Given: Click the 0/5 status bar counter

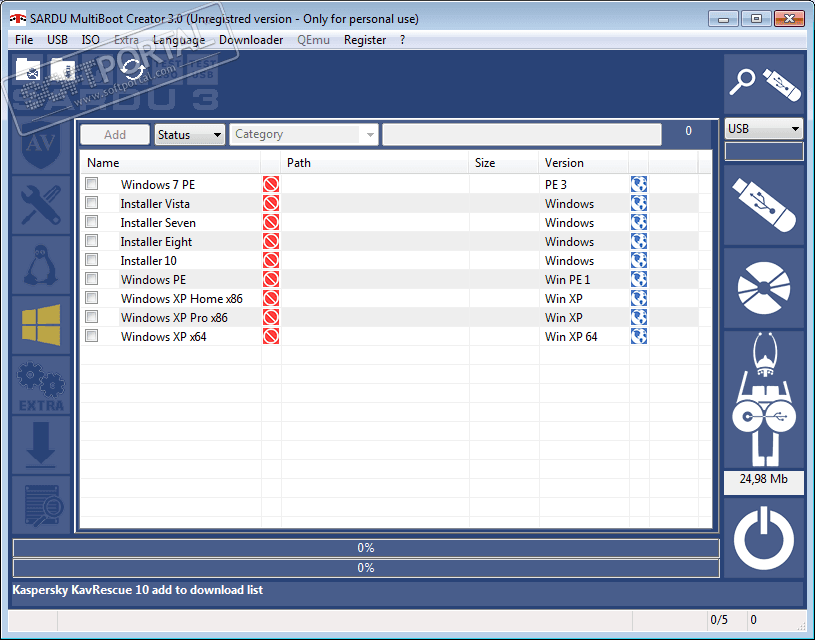Looking at the screenshot, I should pos(719,620).
